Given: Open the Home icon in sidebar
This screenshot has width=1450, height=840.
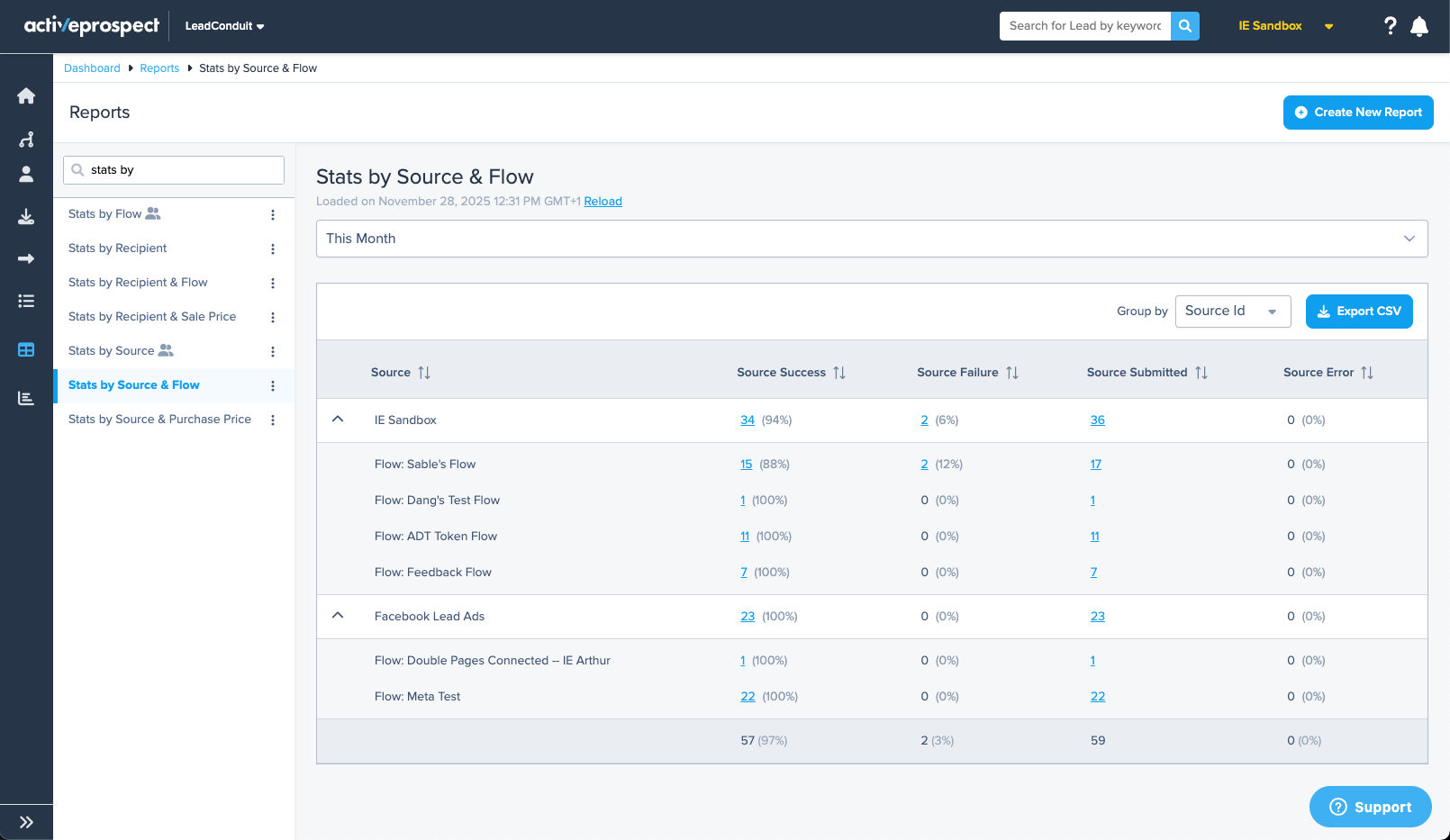Looking at the screenshot, I should coord(26,95).
